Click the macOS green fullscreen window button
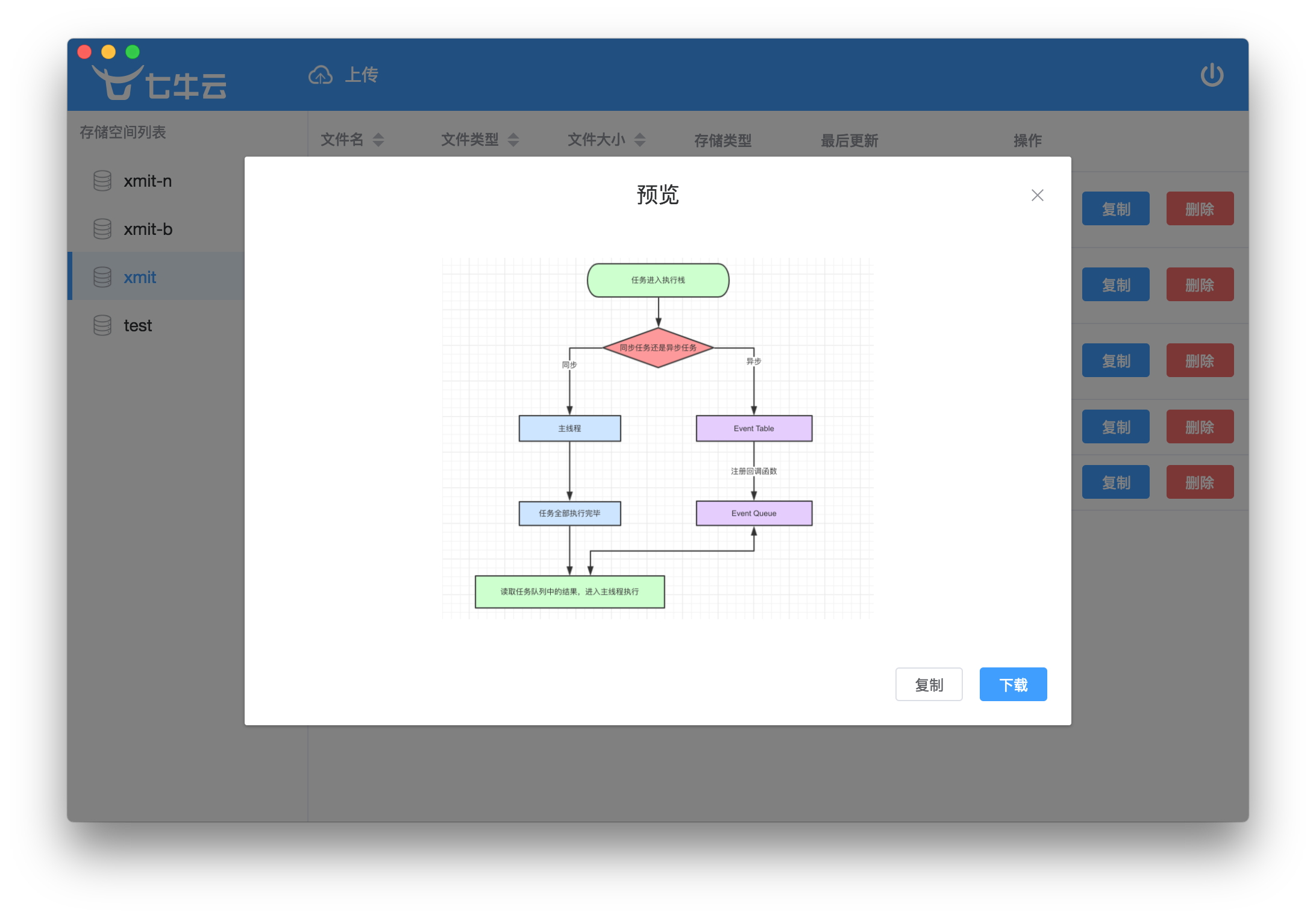Screen dimensions: 1316x918 point(133,52)
